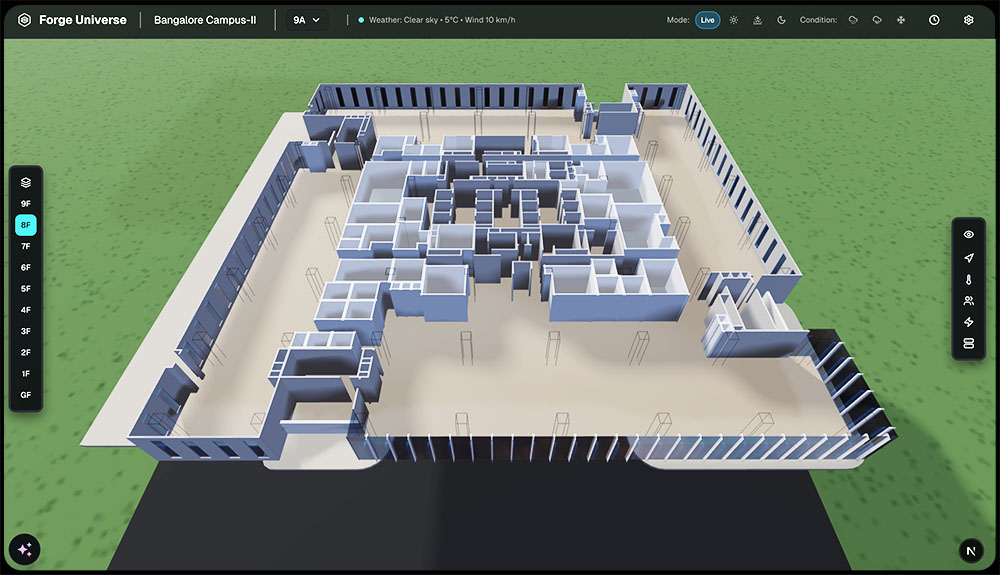Click the layers stack icon
Image resolution: width=1000 pixels, height=575 pixels.
click(26, 183)
